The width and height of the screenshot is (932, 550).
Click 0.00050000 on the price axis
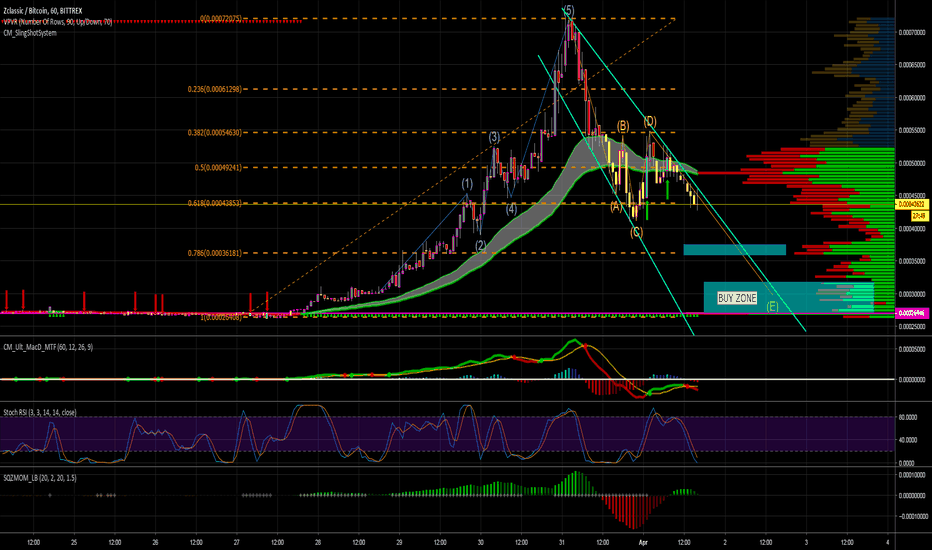912,163
